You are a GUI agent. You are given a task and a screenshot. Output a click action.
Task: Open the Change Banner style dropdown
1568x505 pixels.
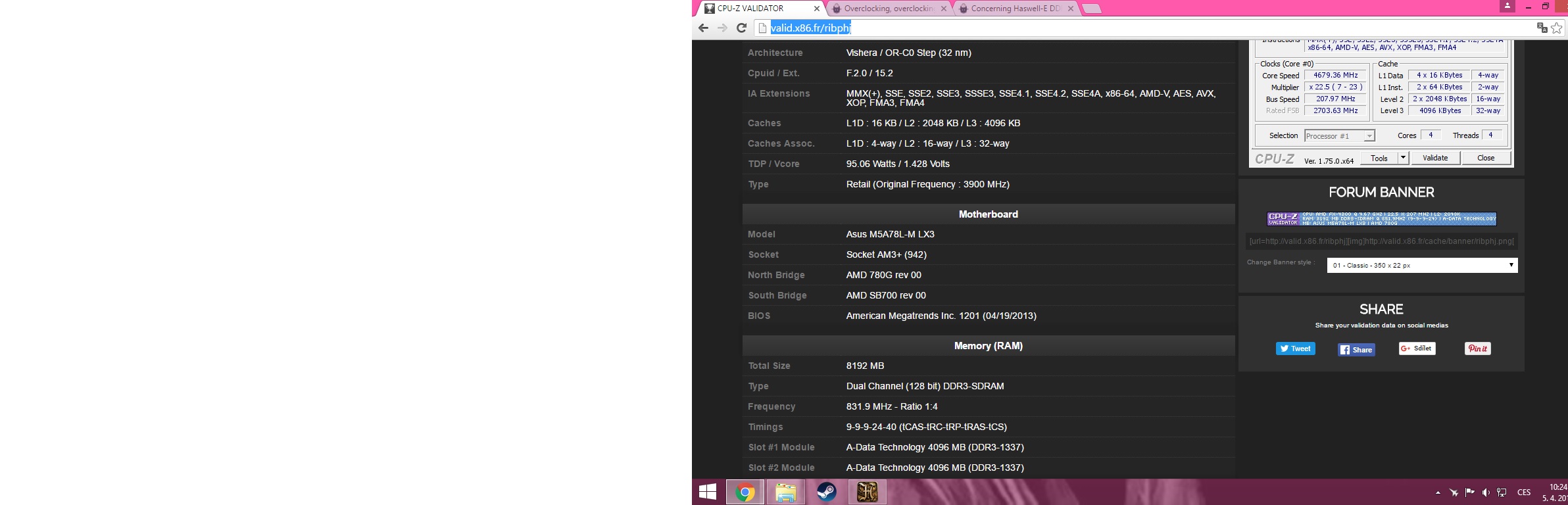[1422, 265]
